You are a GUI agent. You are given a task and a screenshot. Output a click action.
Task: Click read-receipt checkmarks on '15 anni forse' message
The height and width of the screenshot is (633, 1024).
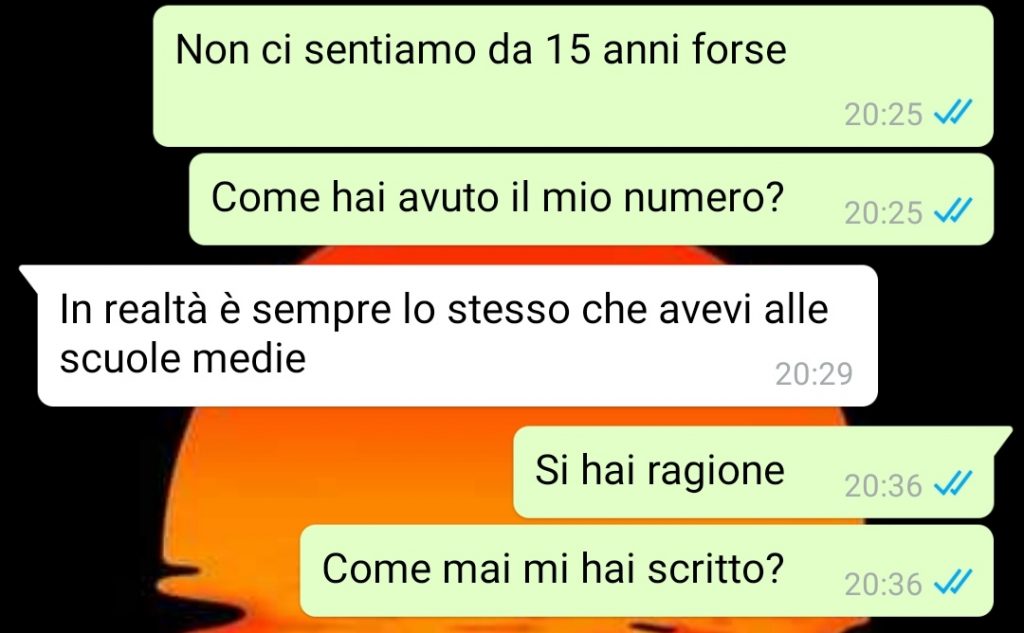(x=953, y=112)
